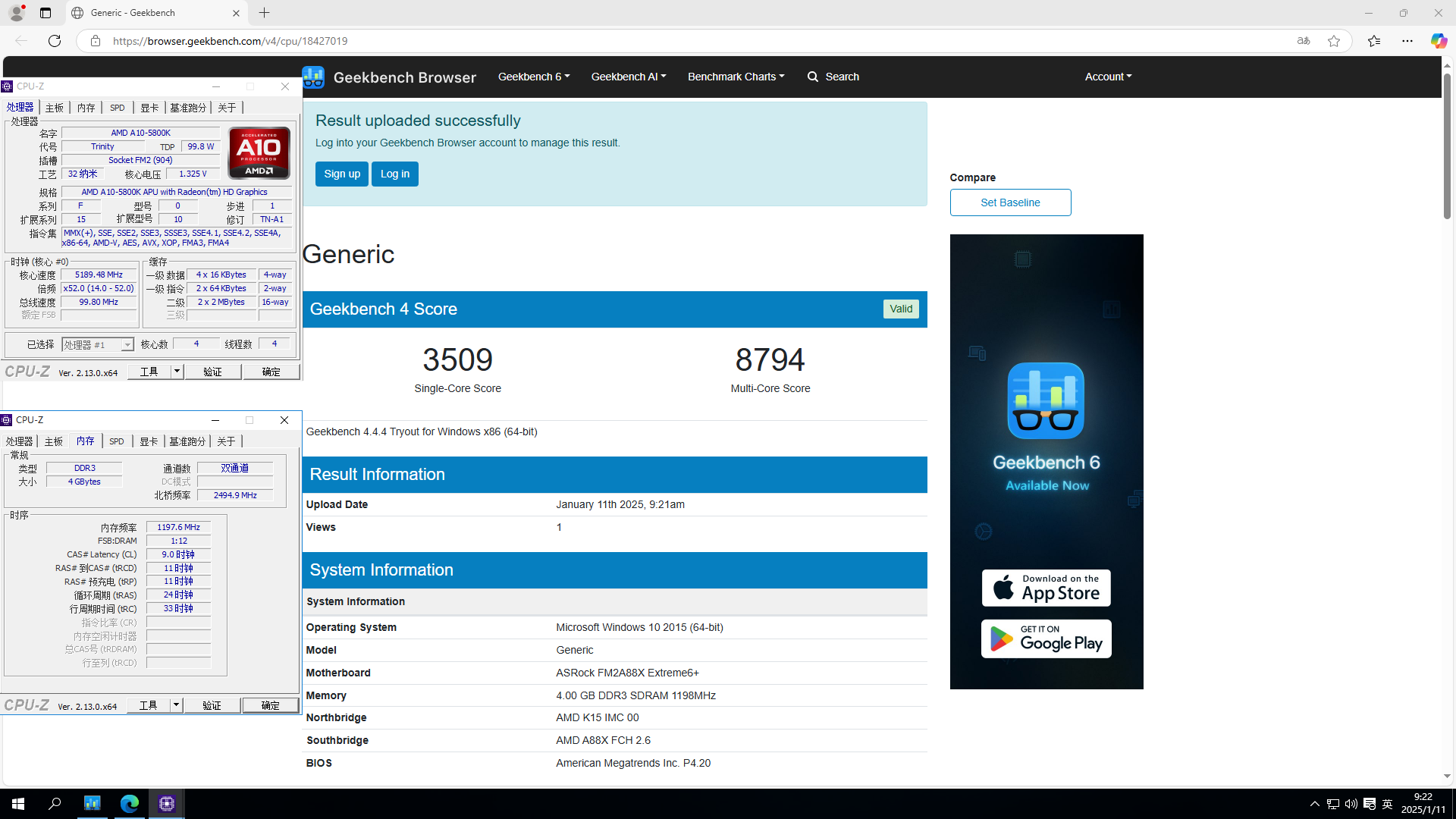Click 确定 button in lower CPU-Z window

(x=271, y=705)
